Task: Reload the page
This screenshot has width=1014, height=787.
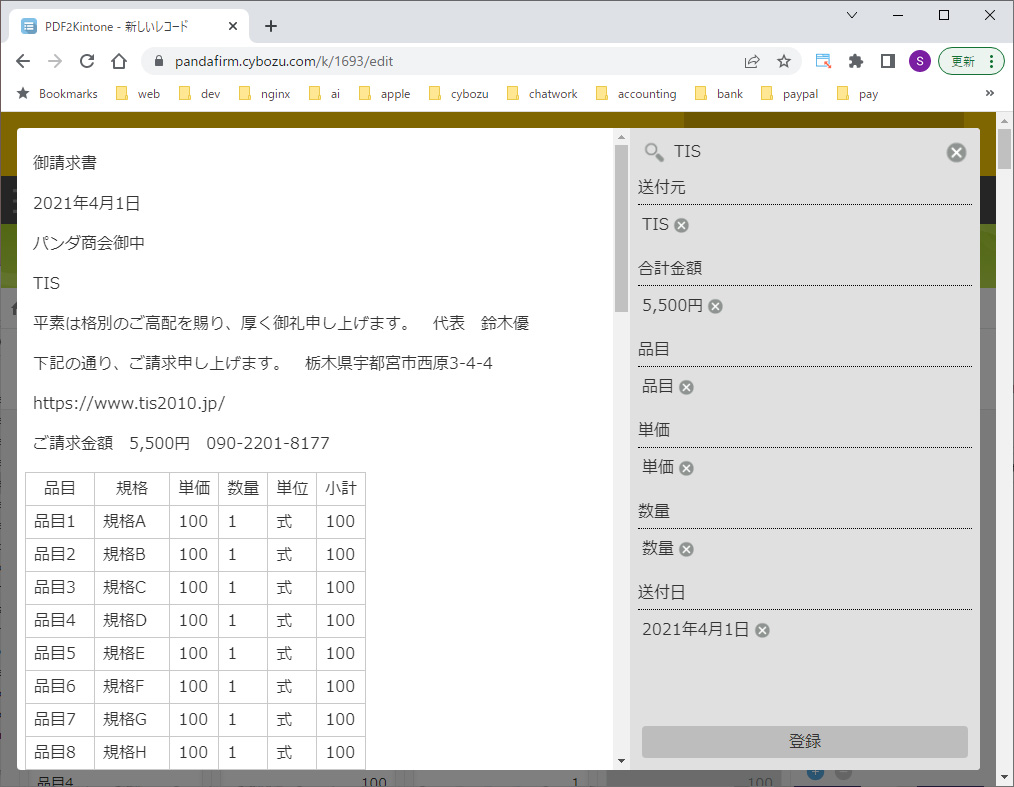Action: pos(87,61)
